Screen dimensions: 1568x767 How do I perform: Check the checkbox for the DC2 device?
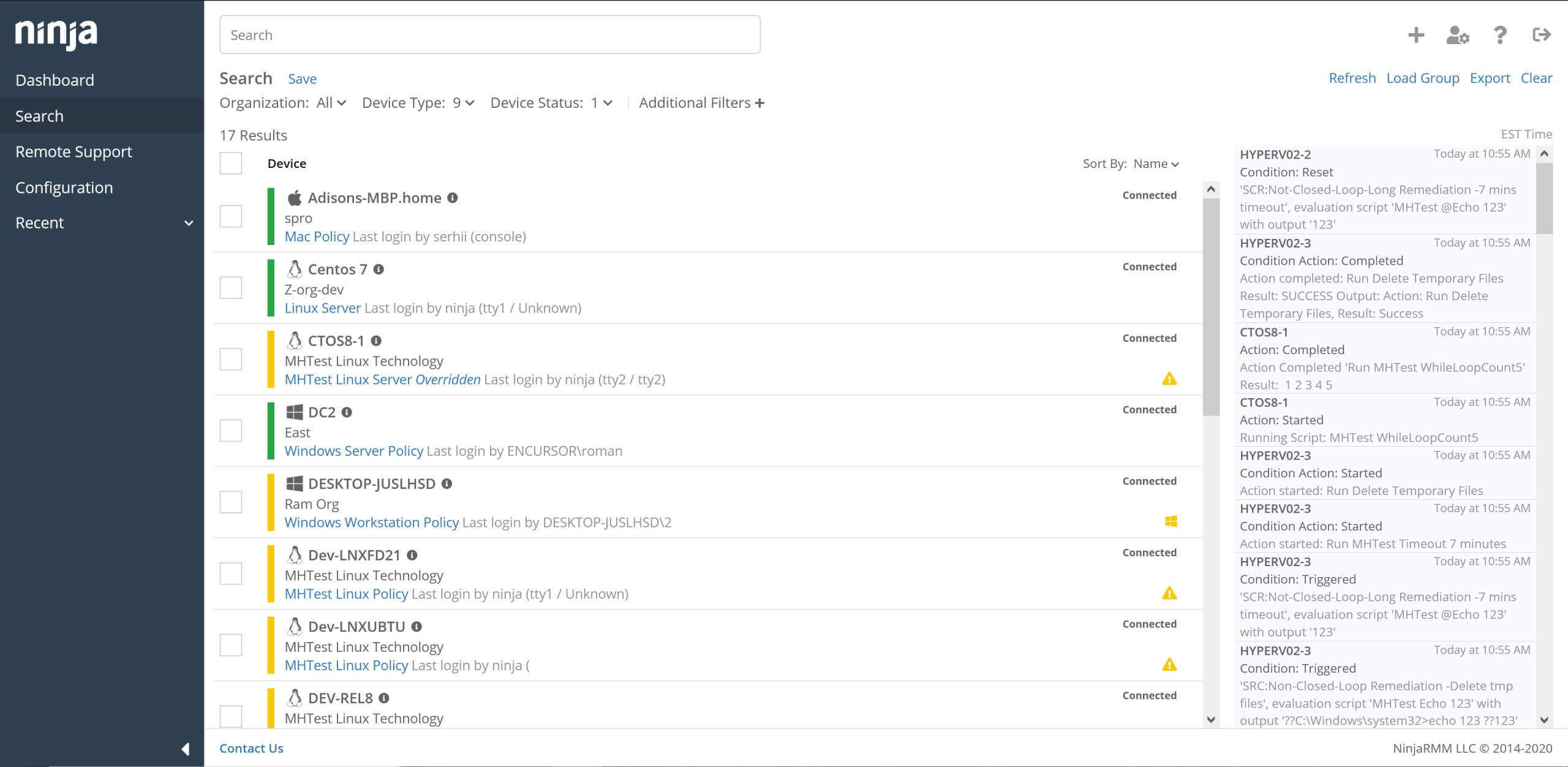click(x=231, y=431)
